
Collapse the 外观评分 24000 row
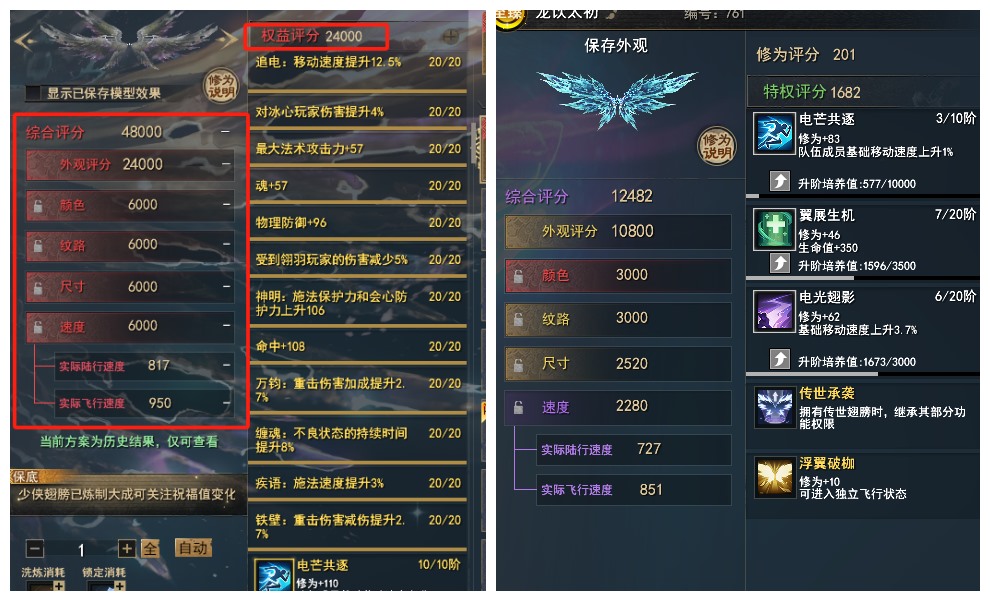point(225,164)
